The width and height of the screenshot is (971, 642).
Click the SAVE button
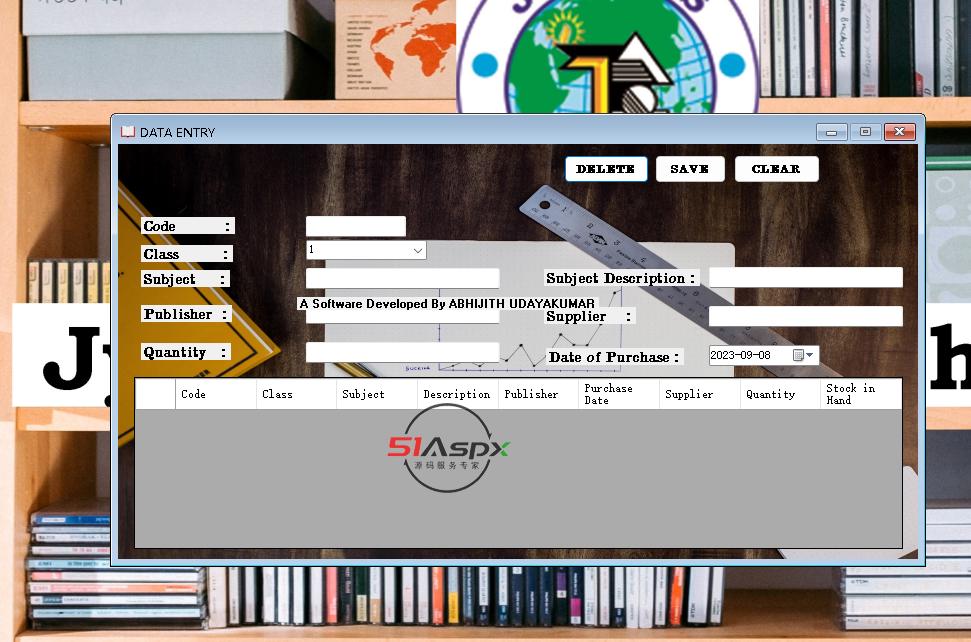[689, 169]
